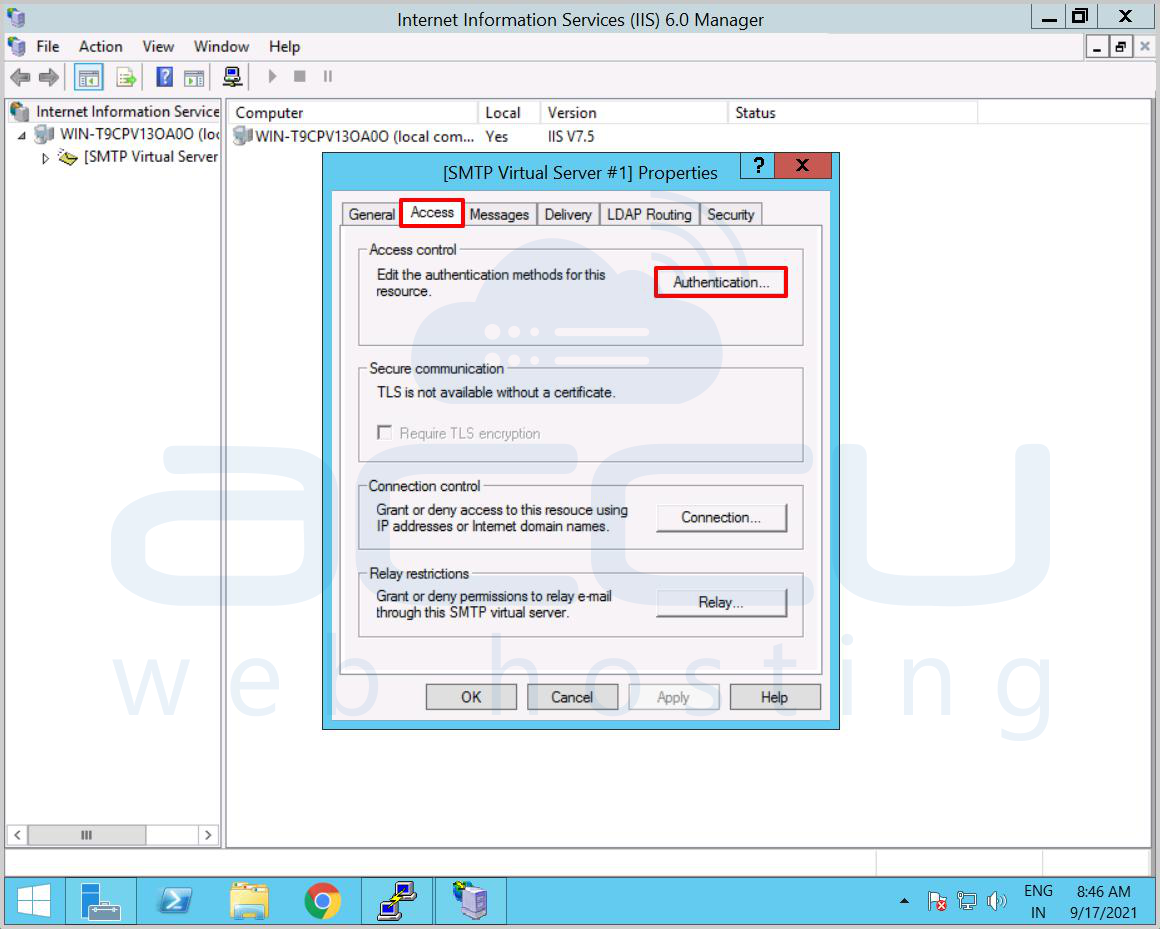Sort by the Version column header
Viewport: 1160px width, 929px height.
(634, 112)
